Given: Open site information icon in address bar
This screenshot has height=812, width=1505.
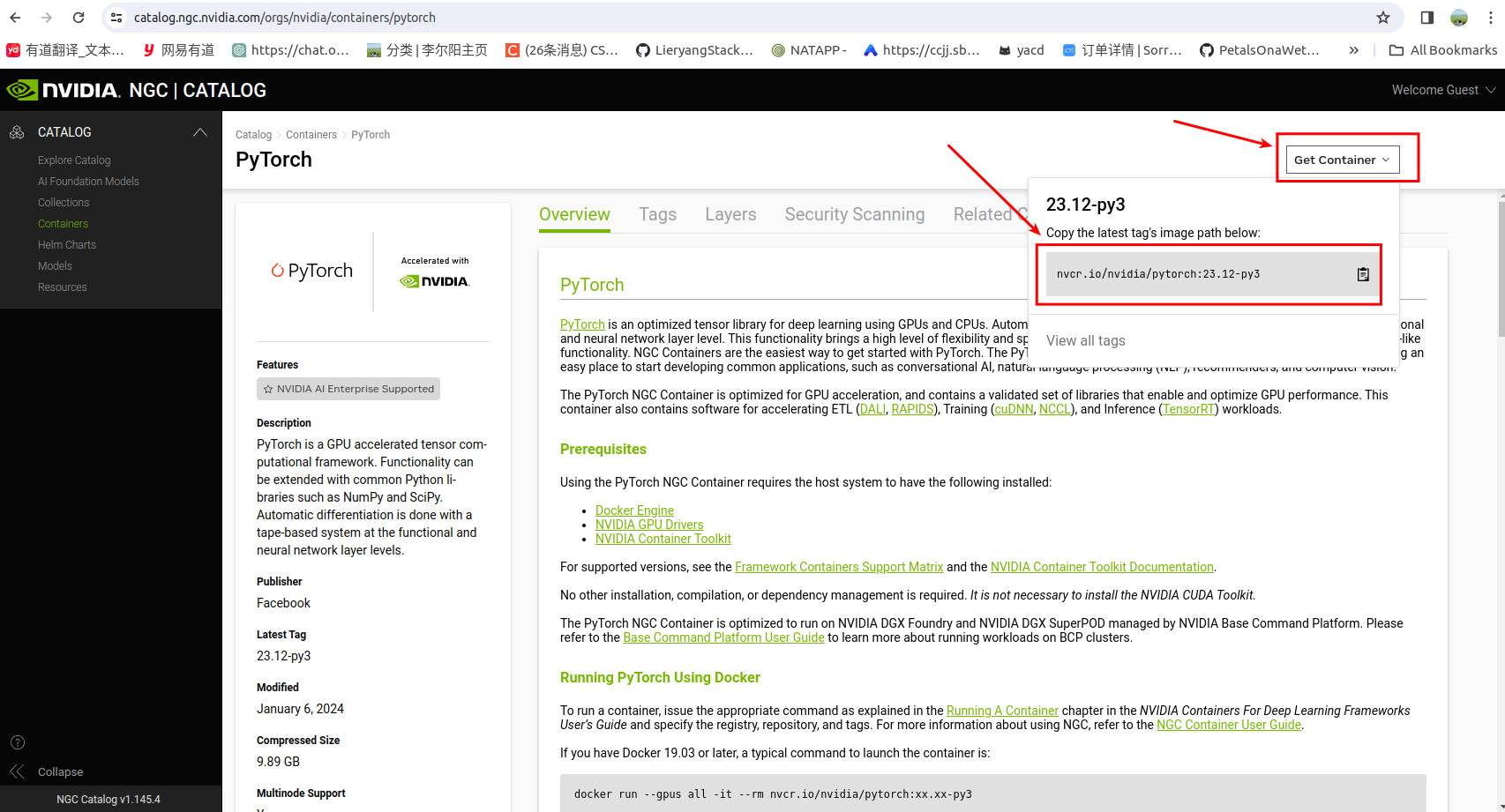Looking at the screenshot, I should tap(116, 18).
